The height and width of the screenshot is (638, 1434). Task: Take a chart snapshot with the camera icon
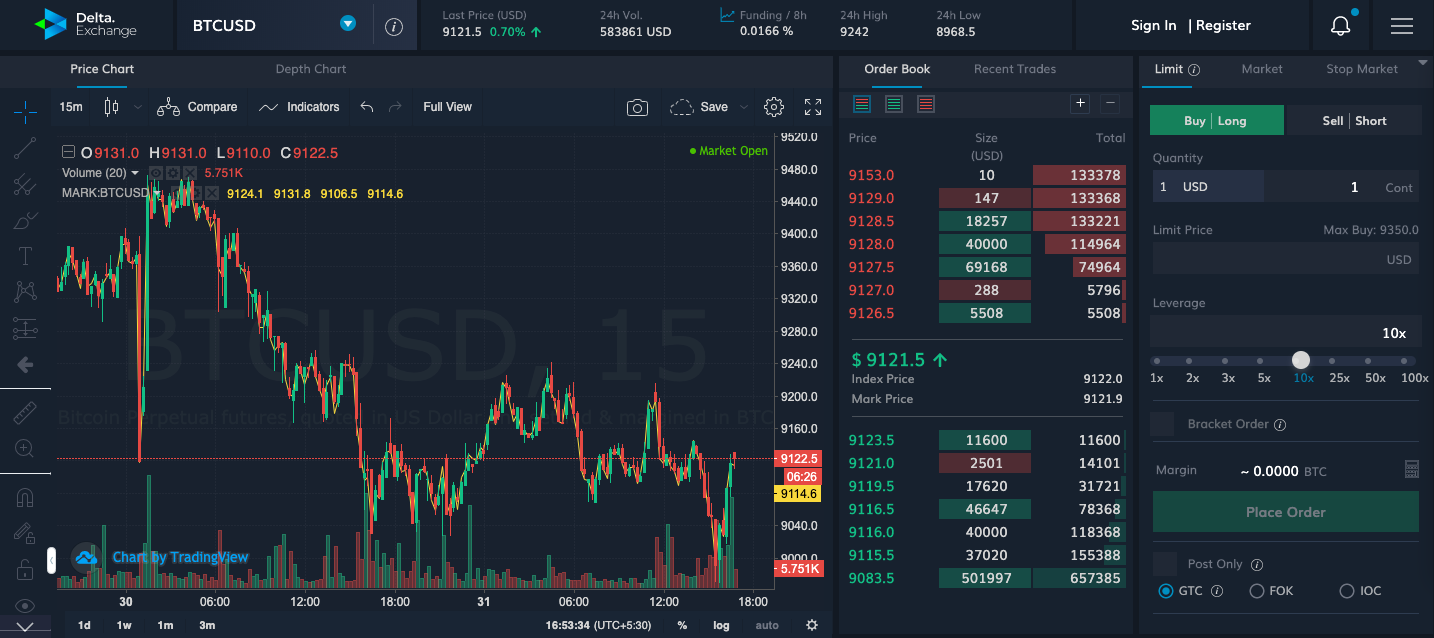click(637, 107)
